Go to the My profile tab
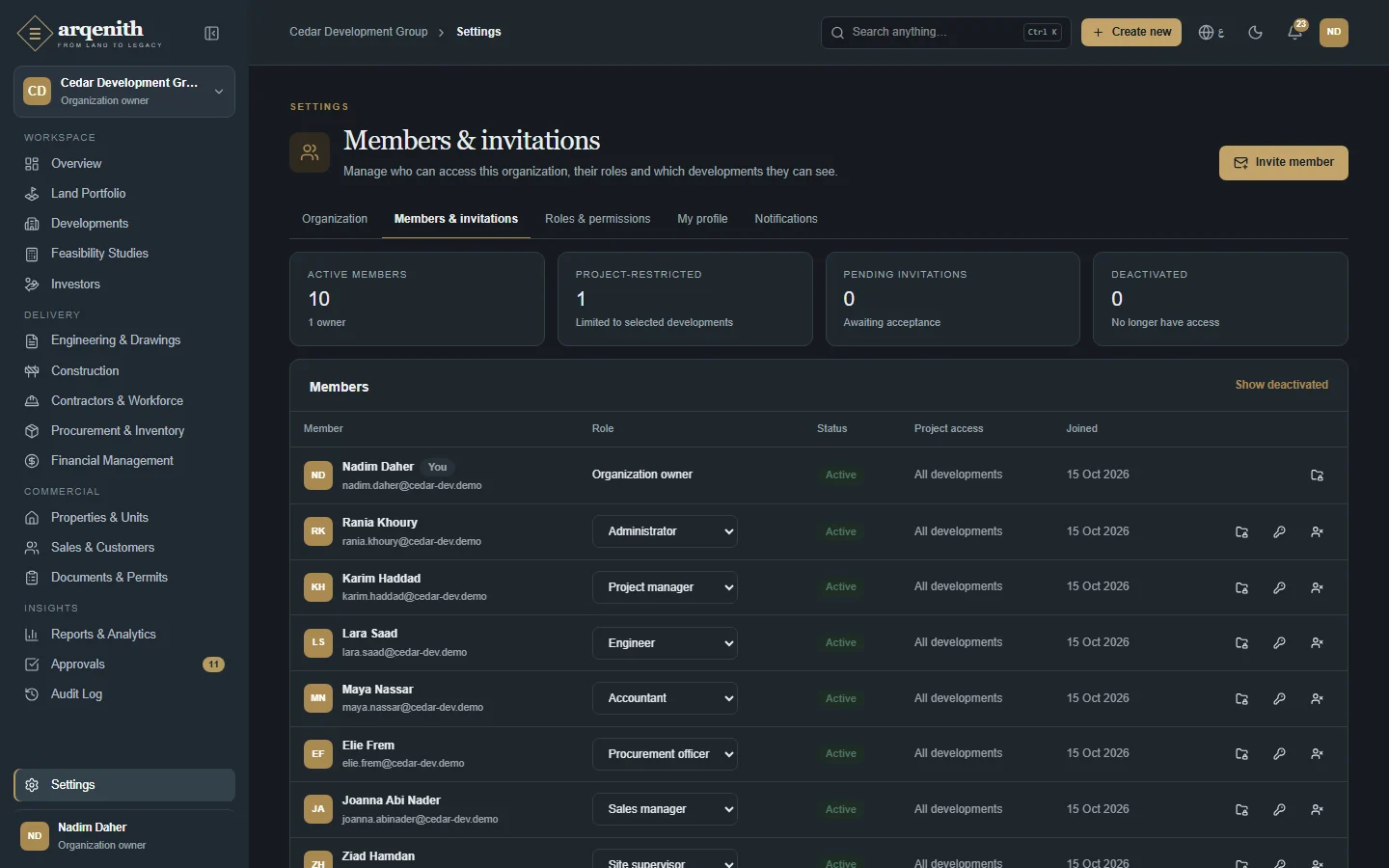1389x868 pixels. click(x=702, y=219)
